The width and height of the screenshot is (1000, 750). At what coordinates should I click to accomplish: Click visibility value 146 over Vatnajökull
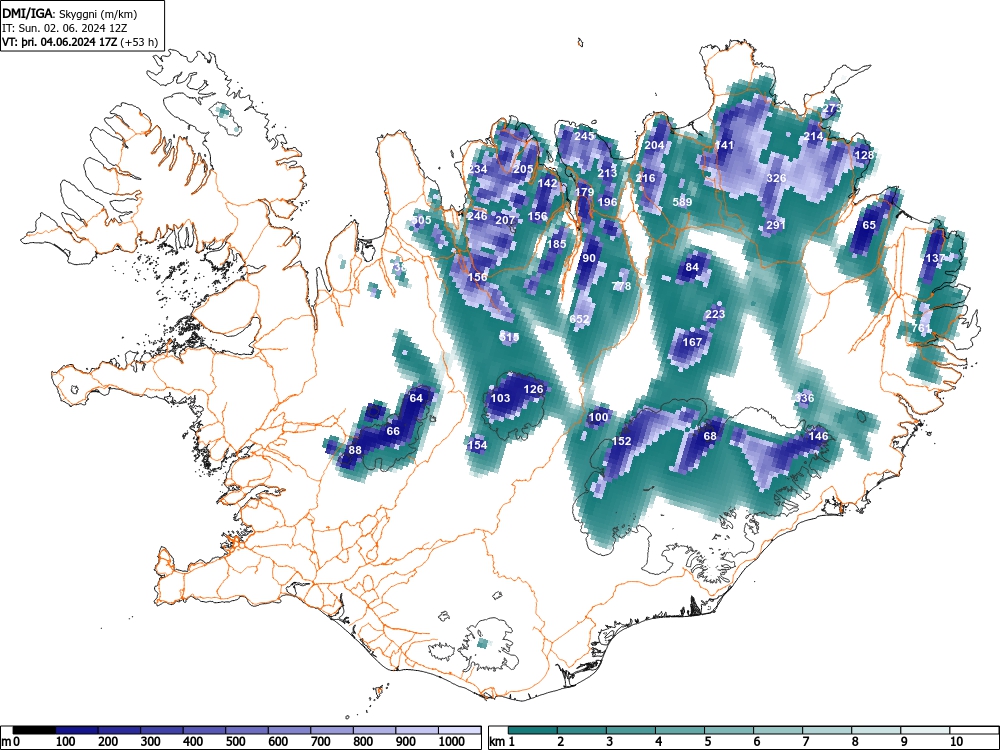818,437
